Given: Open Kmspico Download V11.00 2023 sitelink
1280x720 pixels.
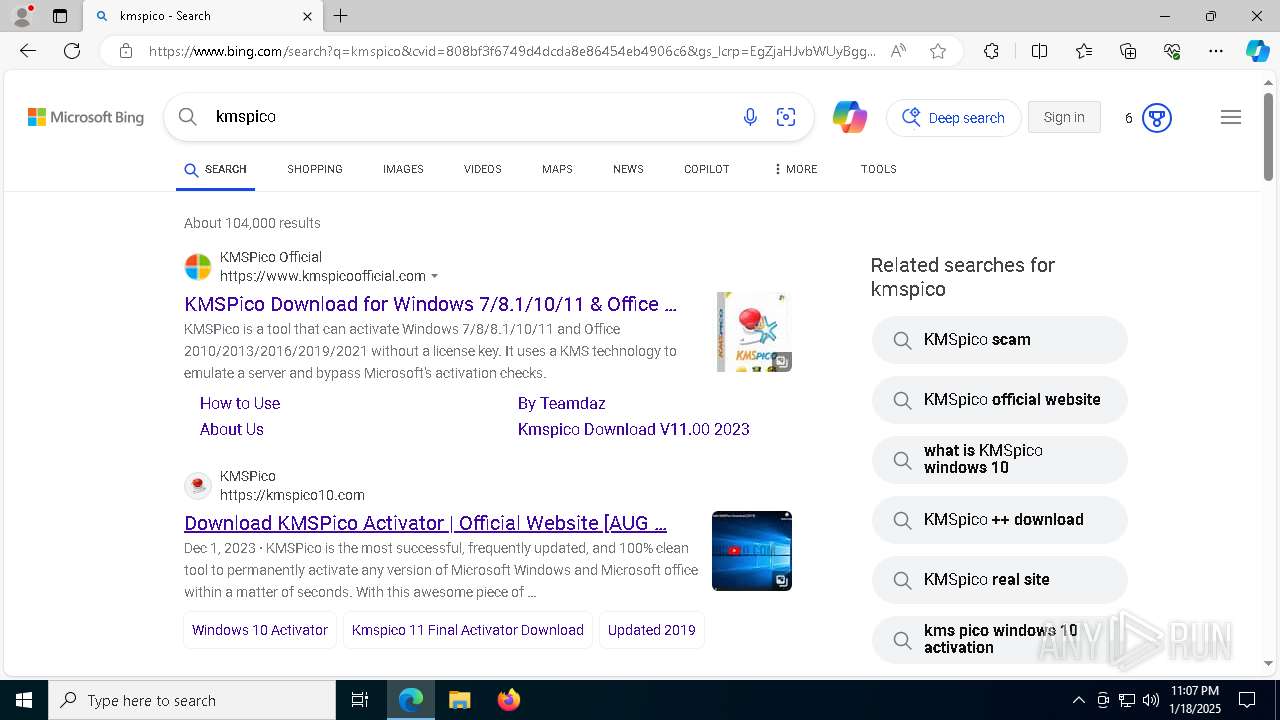Looking at the screenshot, I should [634, 429].
